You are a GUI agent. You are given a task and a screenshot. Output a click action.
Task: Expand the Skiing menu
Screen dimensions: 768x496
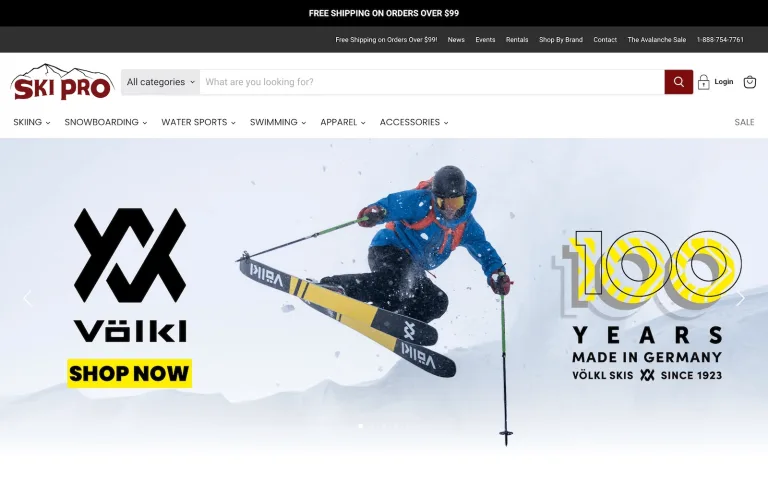[x=32, y=122]
